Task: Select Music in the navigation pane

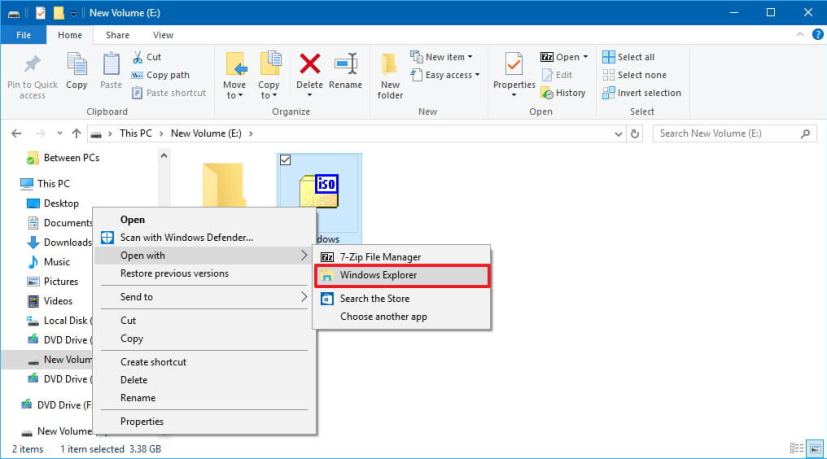Action: [x=56, y=262]
